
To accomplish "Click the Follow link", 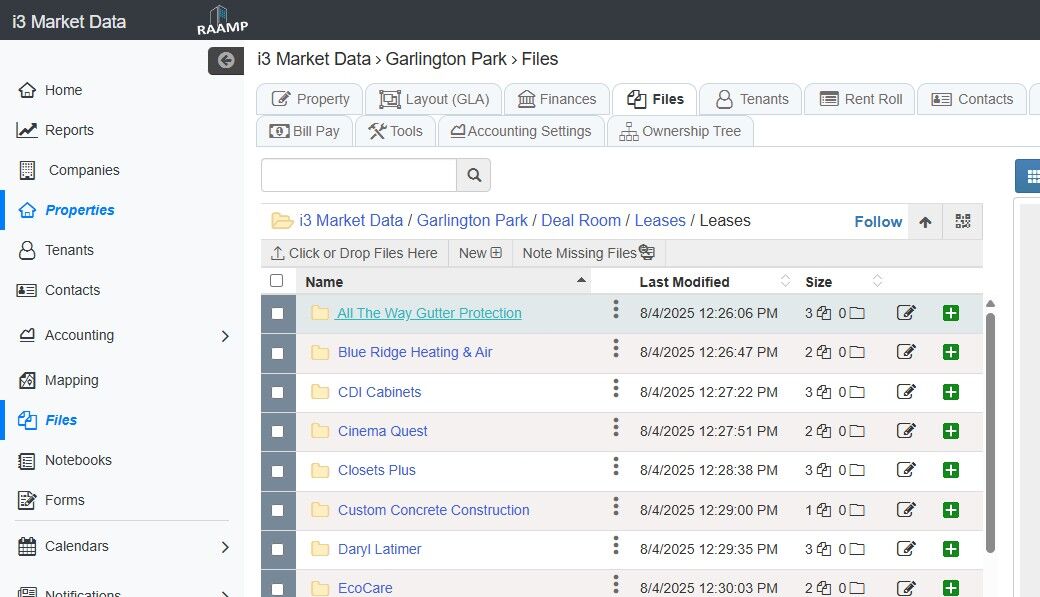I will pyautogui.click(x=878, y=222).
